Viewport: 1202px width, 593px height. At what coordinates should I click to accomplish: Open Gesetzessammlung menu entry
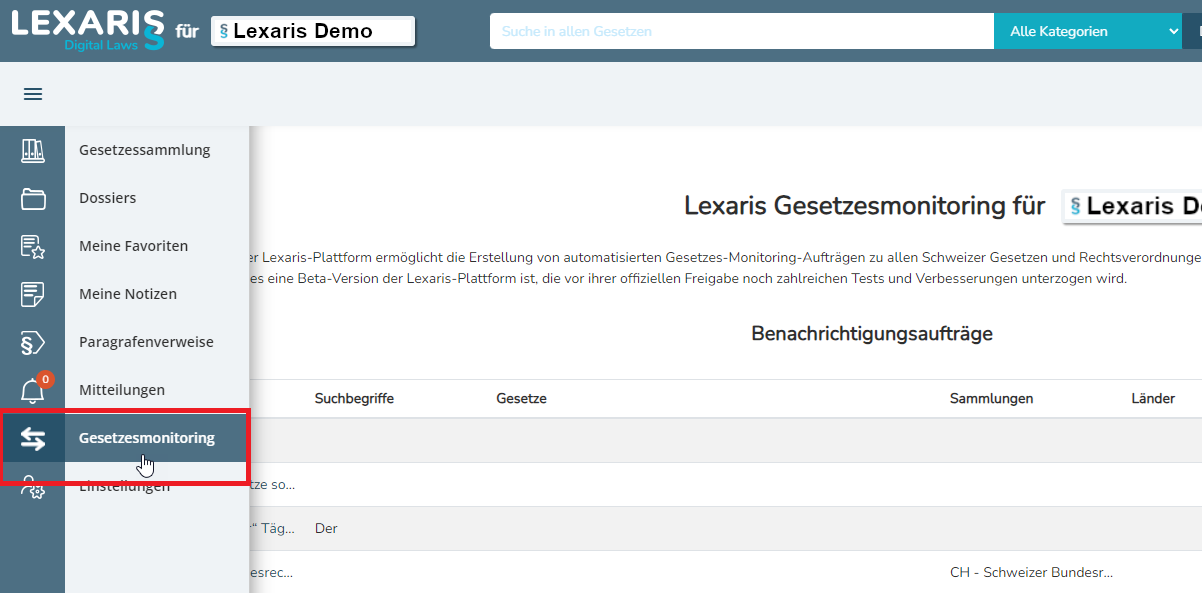145,150
